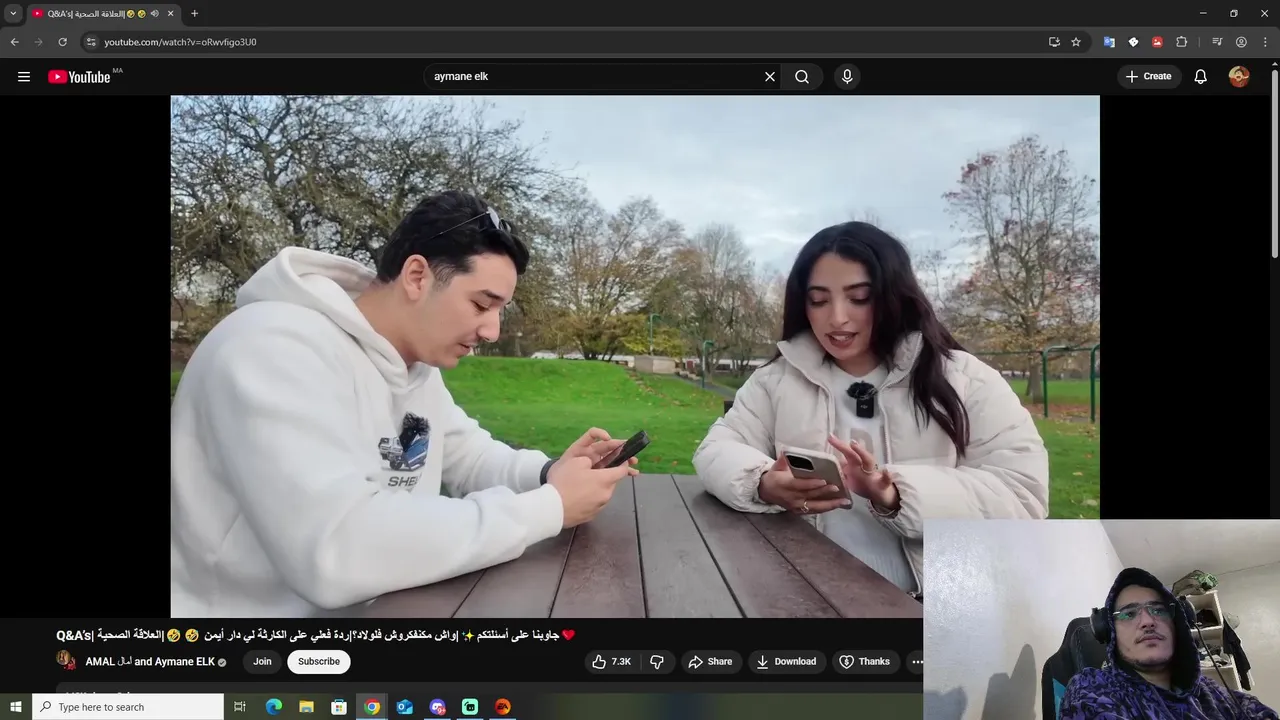Share the video
The width and height of the screenshot is (1280, 720).
(x=710, y=661)
